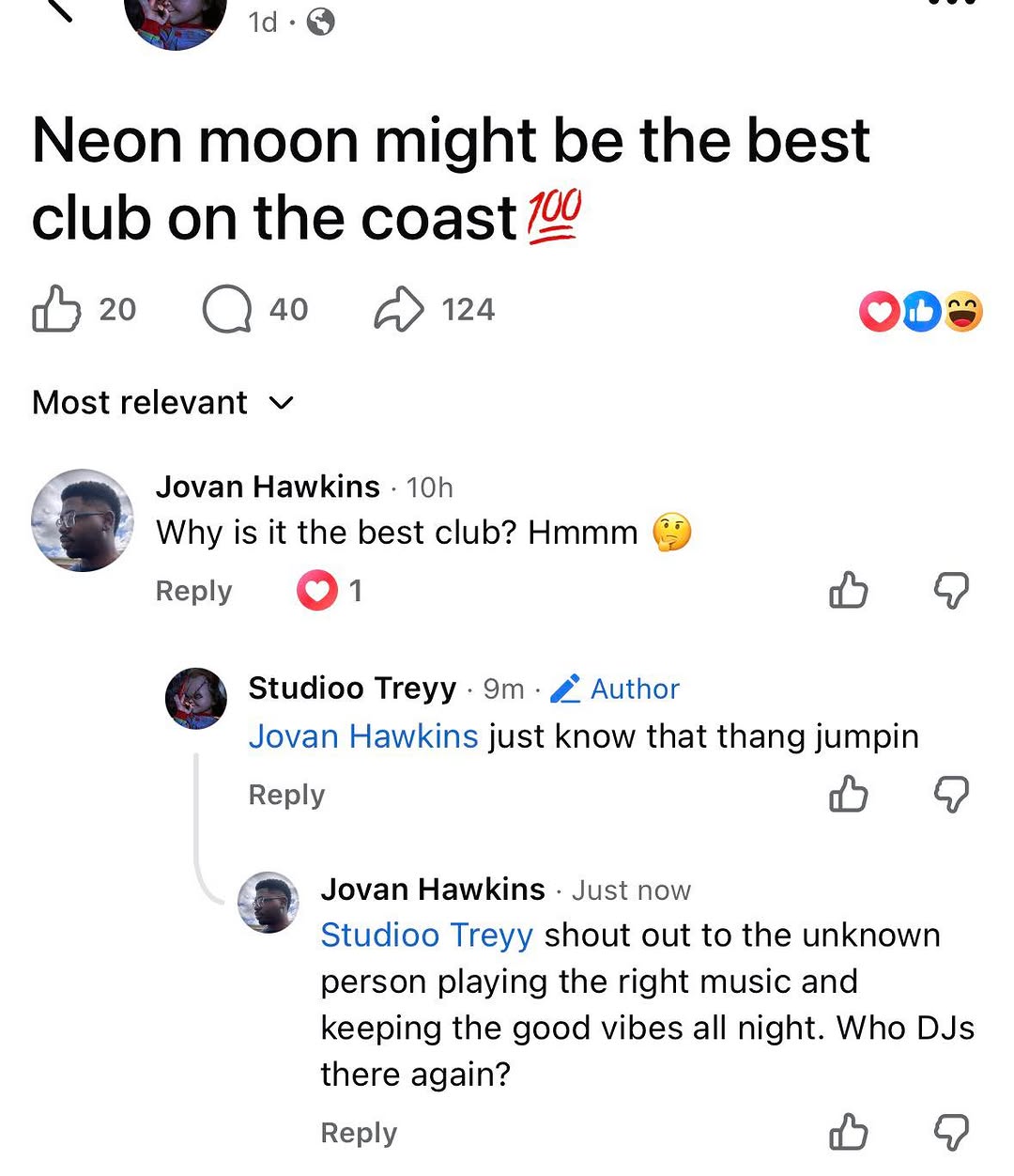Reply to Jovan's 'Why is it' comment
Screen dimensions: 1014x1176
(x=193, y=591)
